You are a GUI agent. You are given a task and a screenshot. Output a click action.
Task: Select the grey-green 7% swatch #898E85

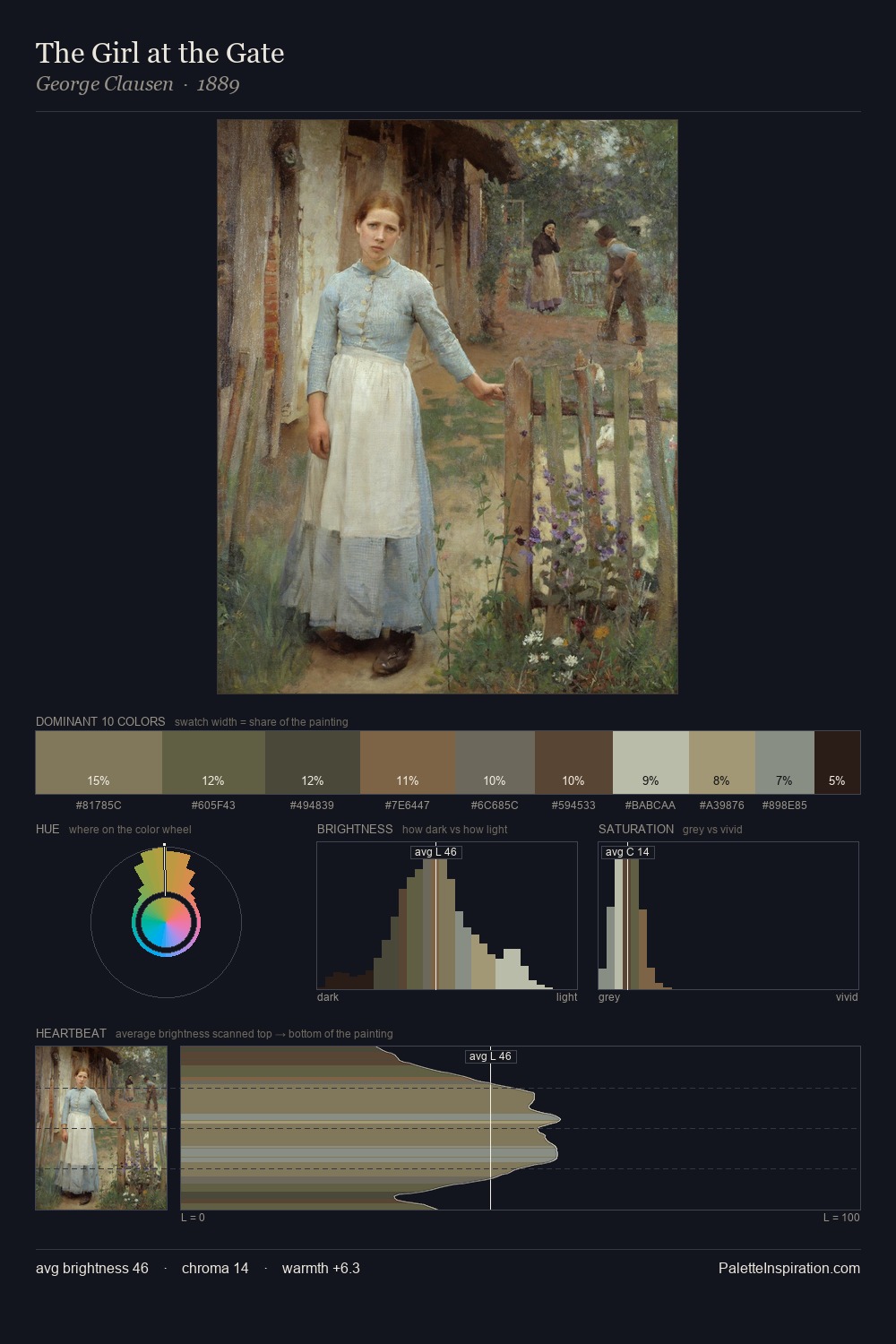click(x=785, y=762)
